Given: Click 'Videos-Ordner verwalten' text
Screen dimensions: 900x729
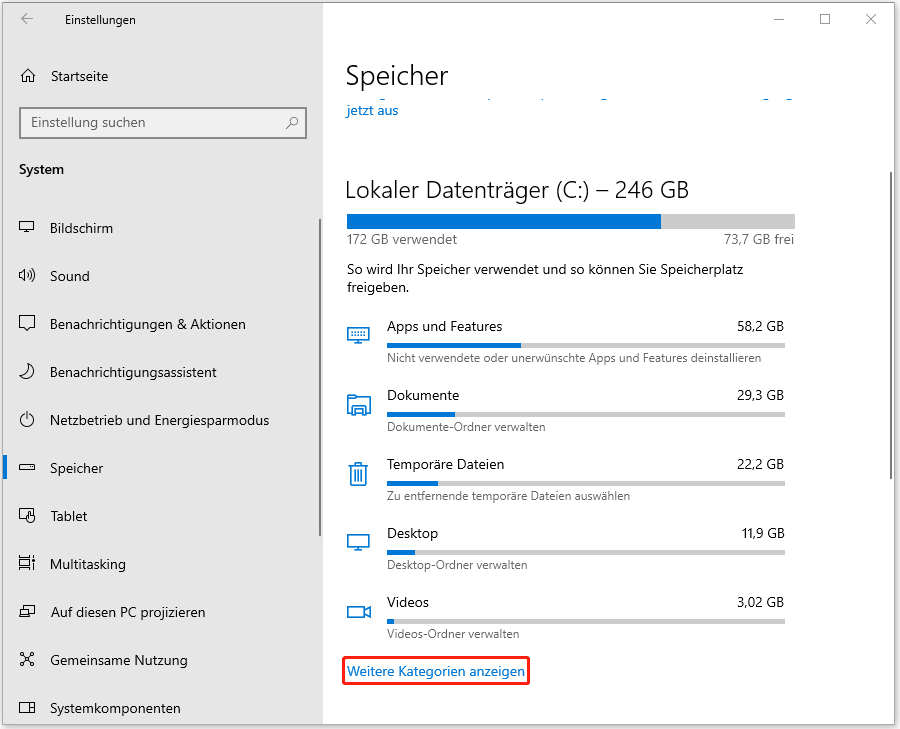Looking at the screenshot, I should (453, 634).
